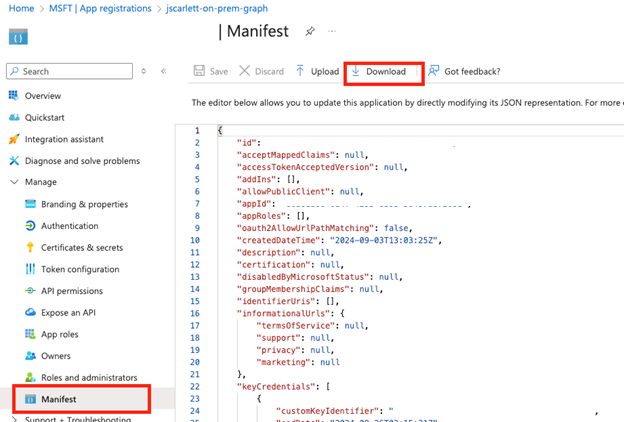Image resolution: width=624 pixels, height=422 pixels.
Task: Open the ellipsis more options menu
Action: coord(332,32)
